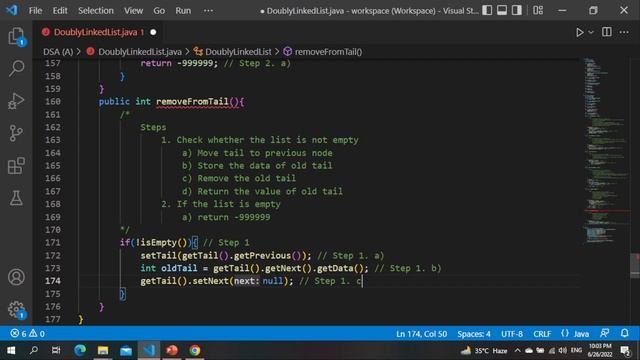The width and height of the screenshot is (640, 360).
Task: Open the Selection menu
Action: click(96, 11)
